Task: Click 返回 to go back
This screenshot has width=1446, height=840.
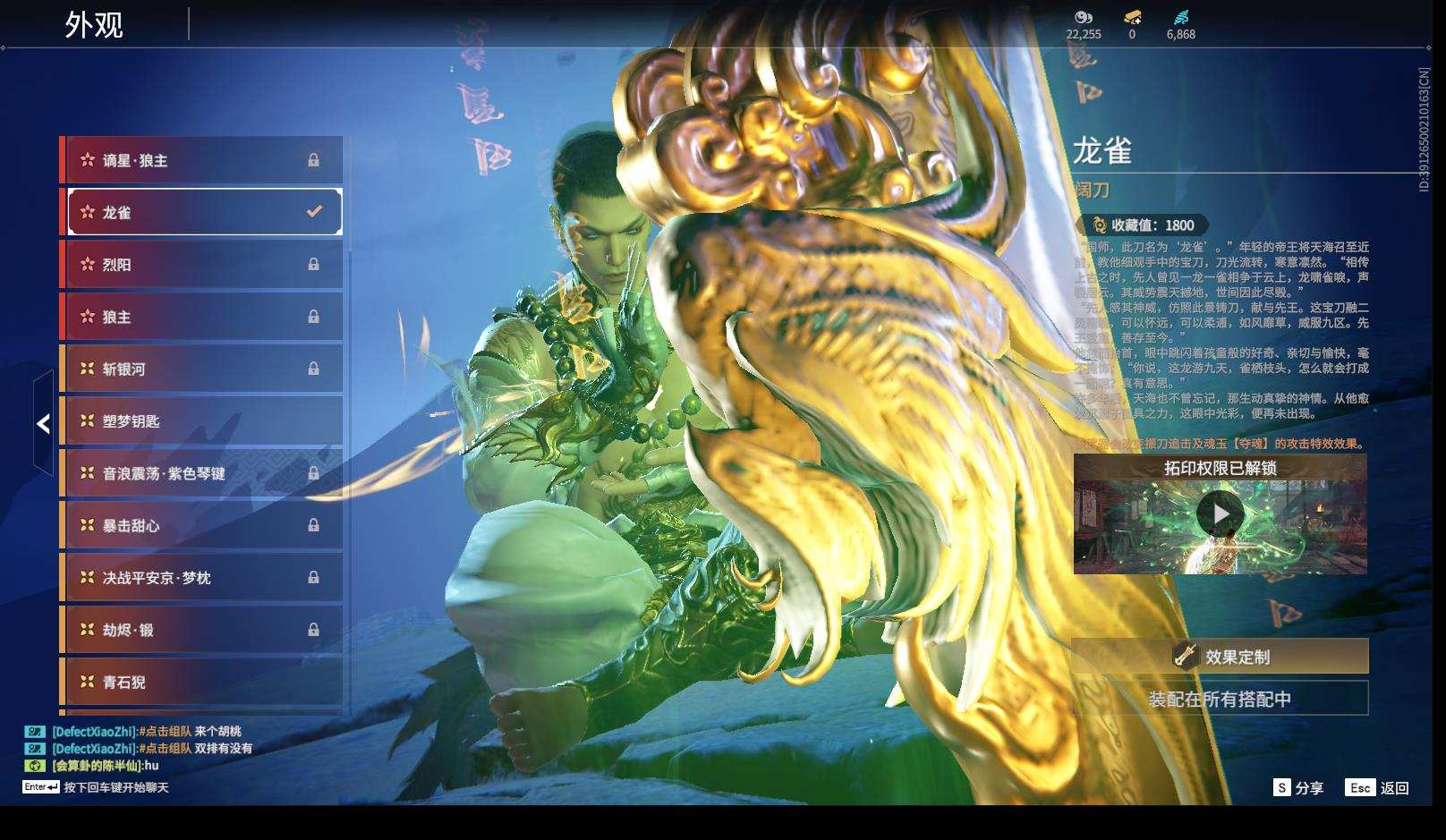Action: (x=1397, y=788)
